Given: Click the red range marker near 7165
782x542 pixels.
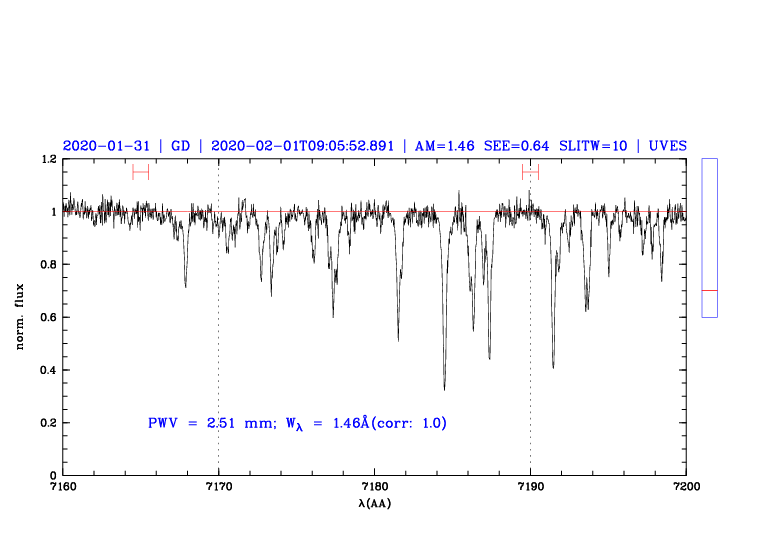Looking at the screenshot, I should coord(140,172).
